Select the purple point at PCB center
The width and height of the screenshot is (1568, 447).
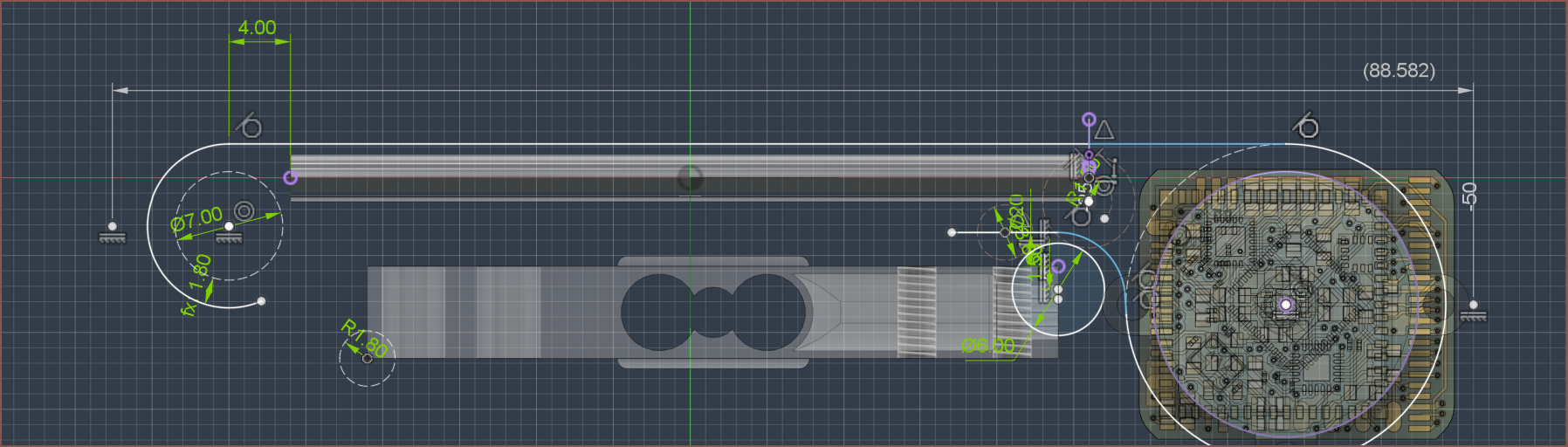tap(1285, 305)
